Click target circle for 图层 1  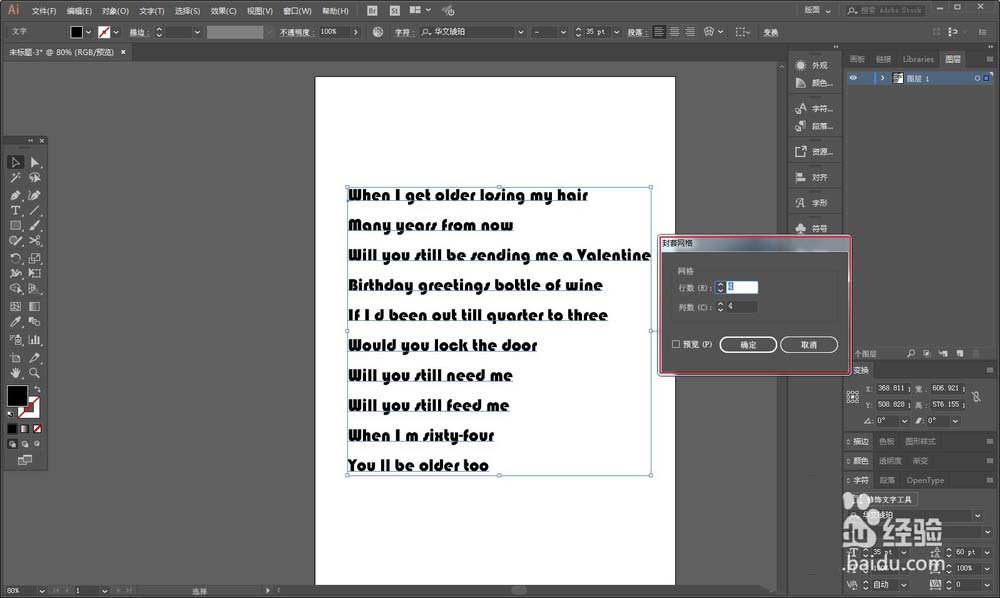[x=977, y=78]
